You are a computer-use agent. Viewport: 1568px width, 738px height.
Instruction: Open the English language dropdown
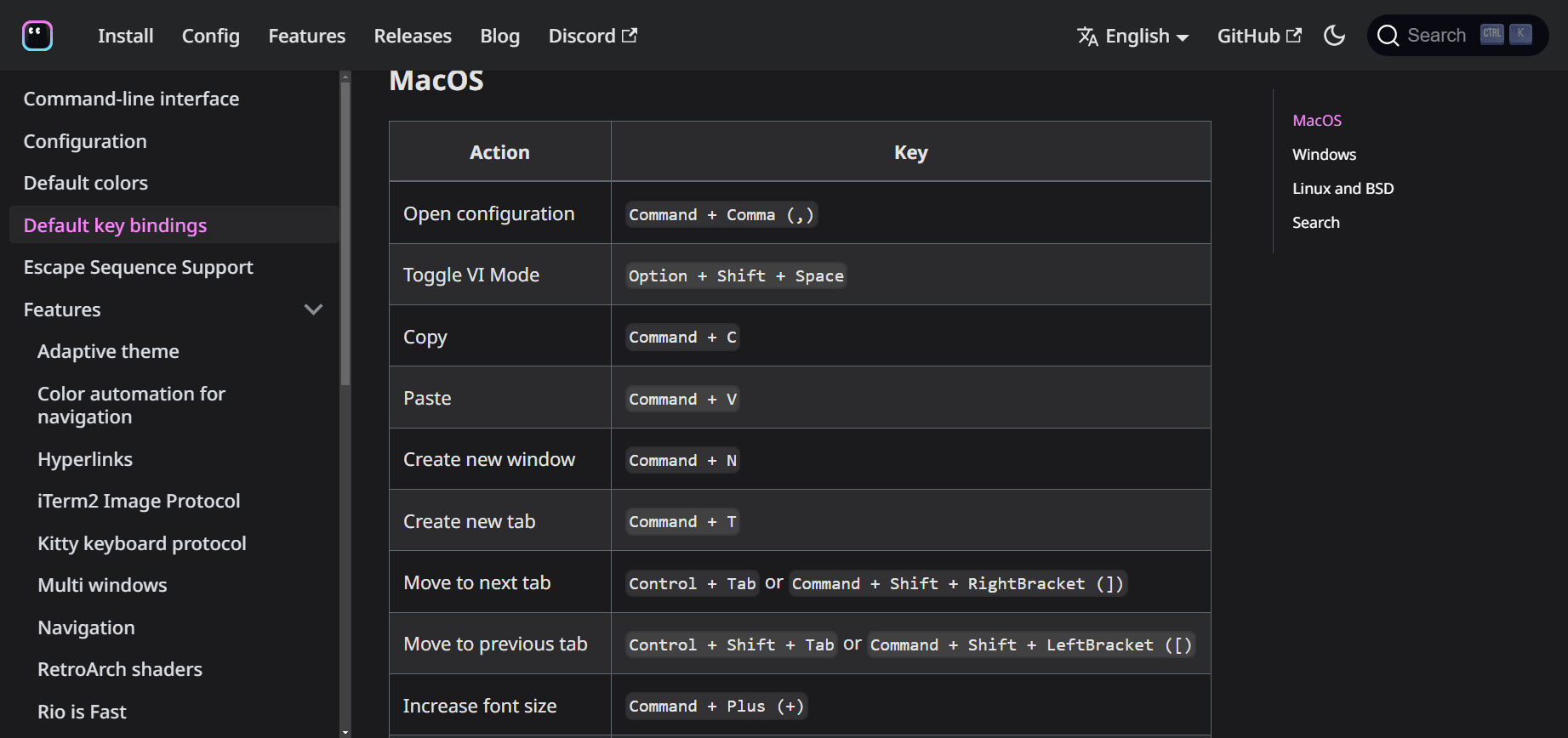point(1146,36)
